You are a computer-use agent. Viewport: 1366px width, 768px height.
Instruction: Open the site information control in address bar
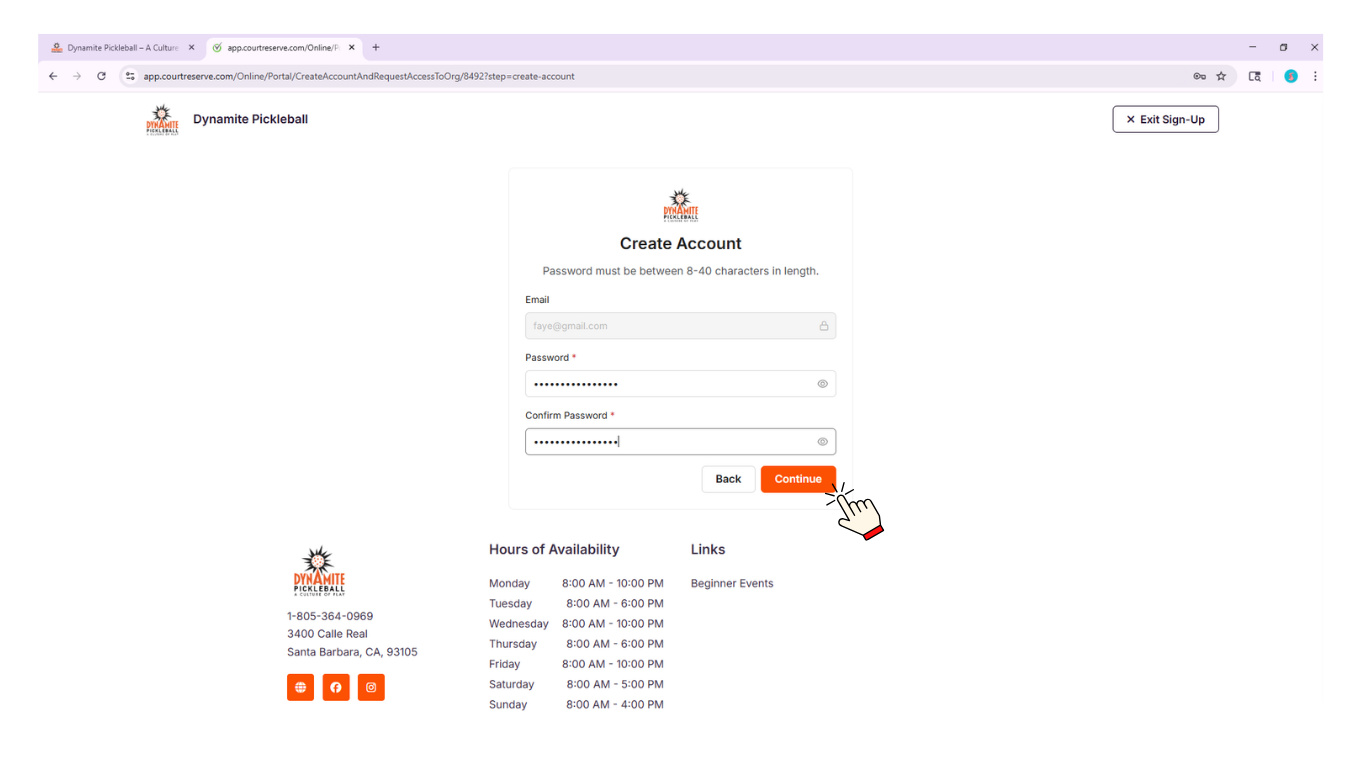[x=130, y=76]
